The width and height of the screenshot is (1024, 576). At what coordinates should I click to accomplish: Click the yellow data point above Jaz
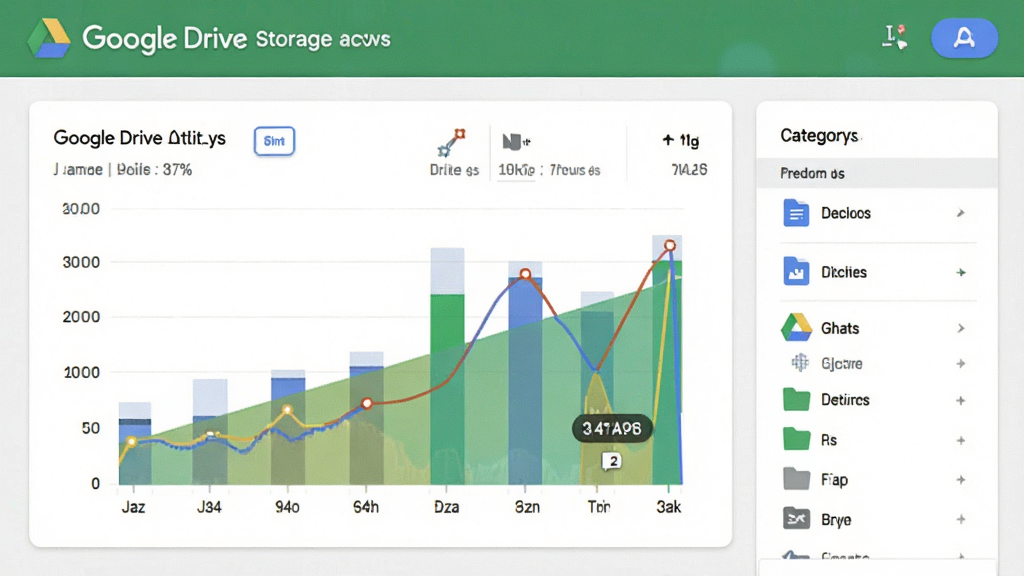pyautogui.click(x=132, y=442)
